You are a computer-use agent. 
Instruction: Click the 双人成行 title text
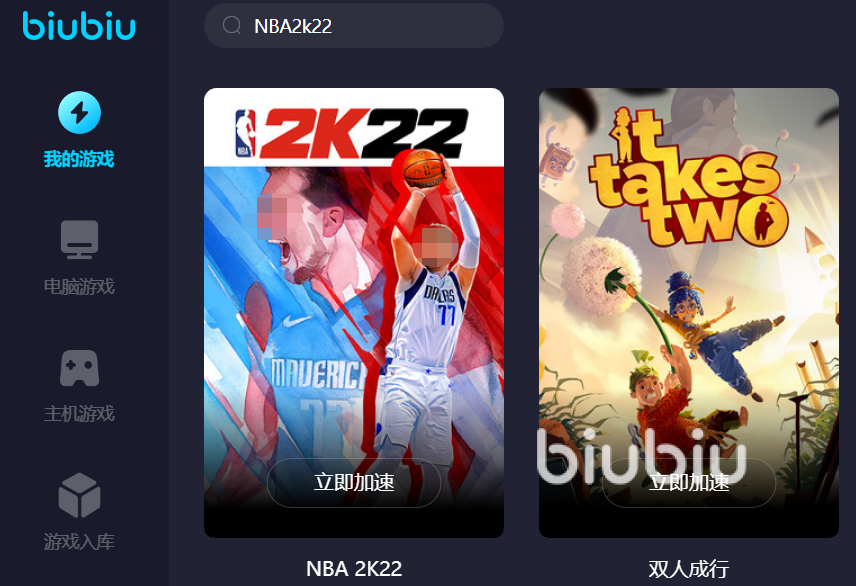tap(689, 569)
